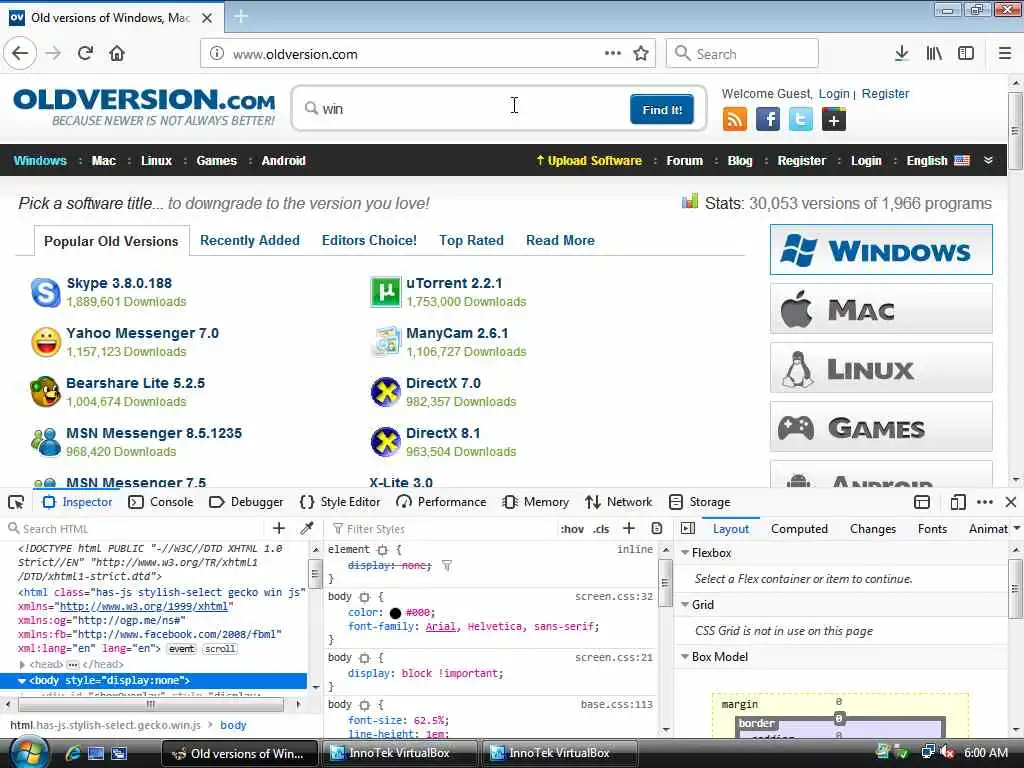Click the muted volume tray icon

(x=946, y=753)
